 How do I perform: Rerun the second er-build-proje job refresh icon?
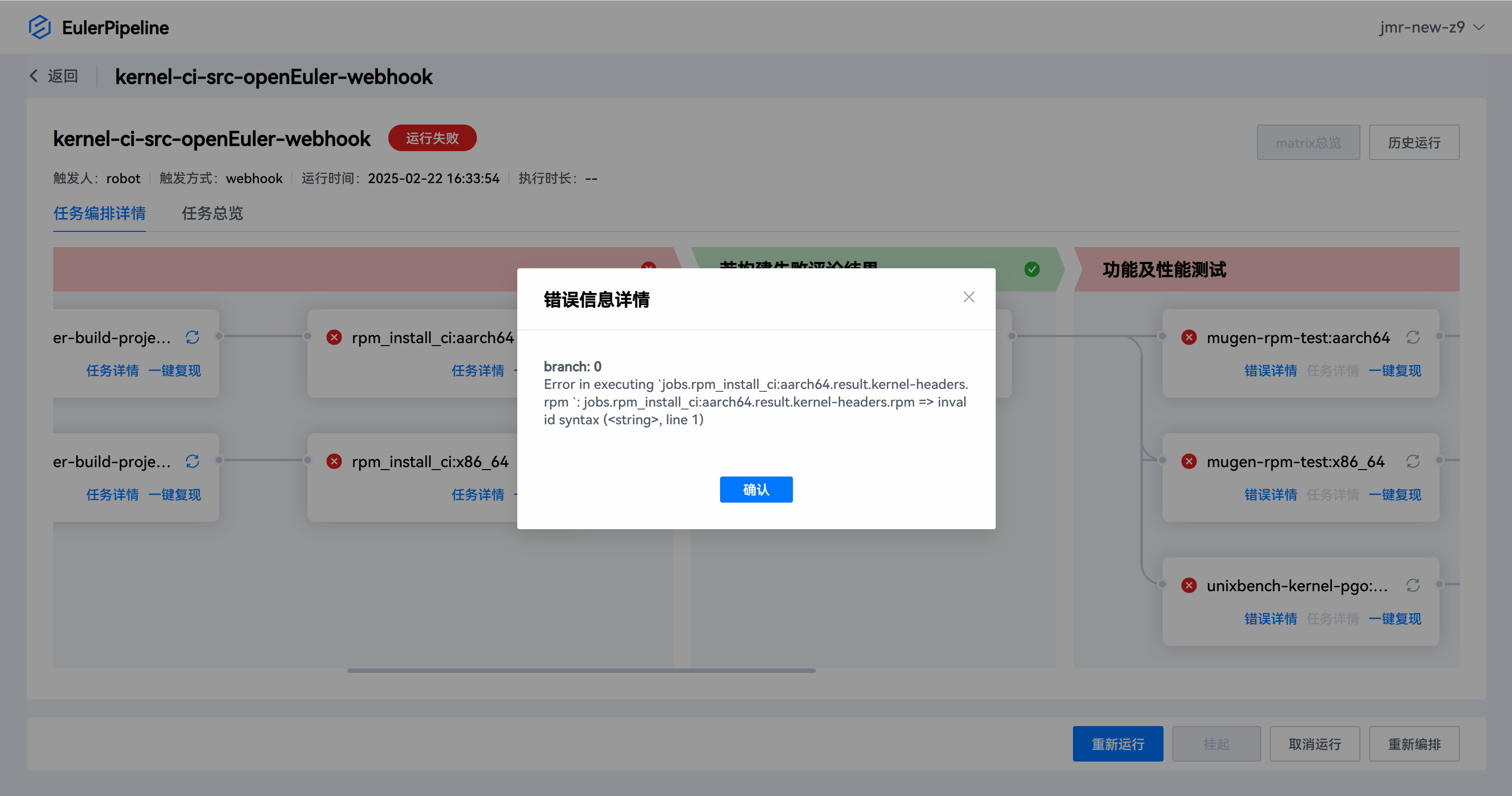[x=192, y=461]
